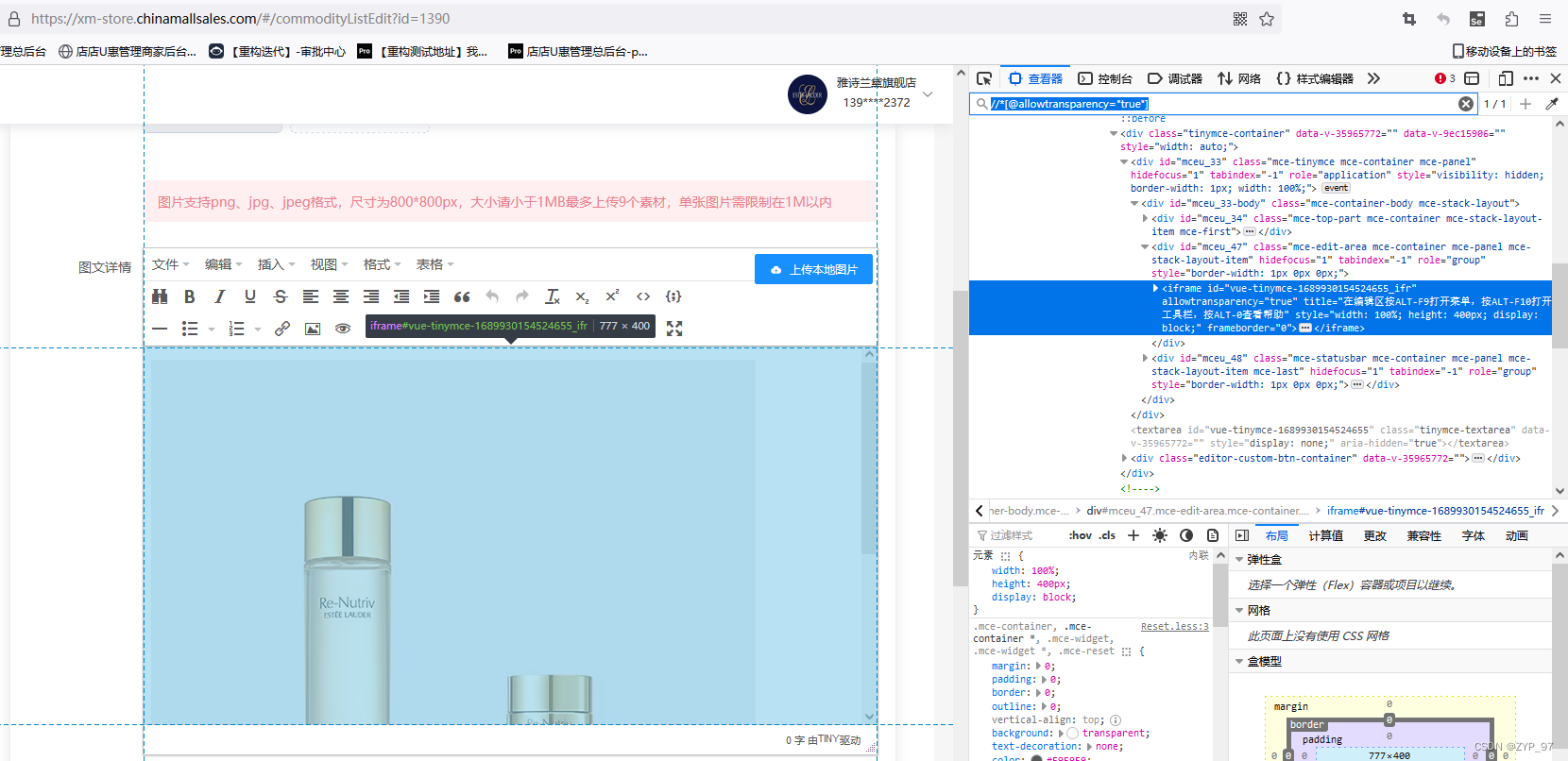The width and height of the screenshot is (1568, 761).
Task: Toggle .cls class panel
Action: (1108, 535)
